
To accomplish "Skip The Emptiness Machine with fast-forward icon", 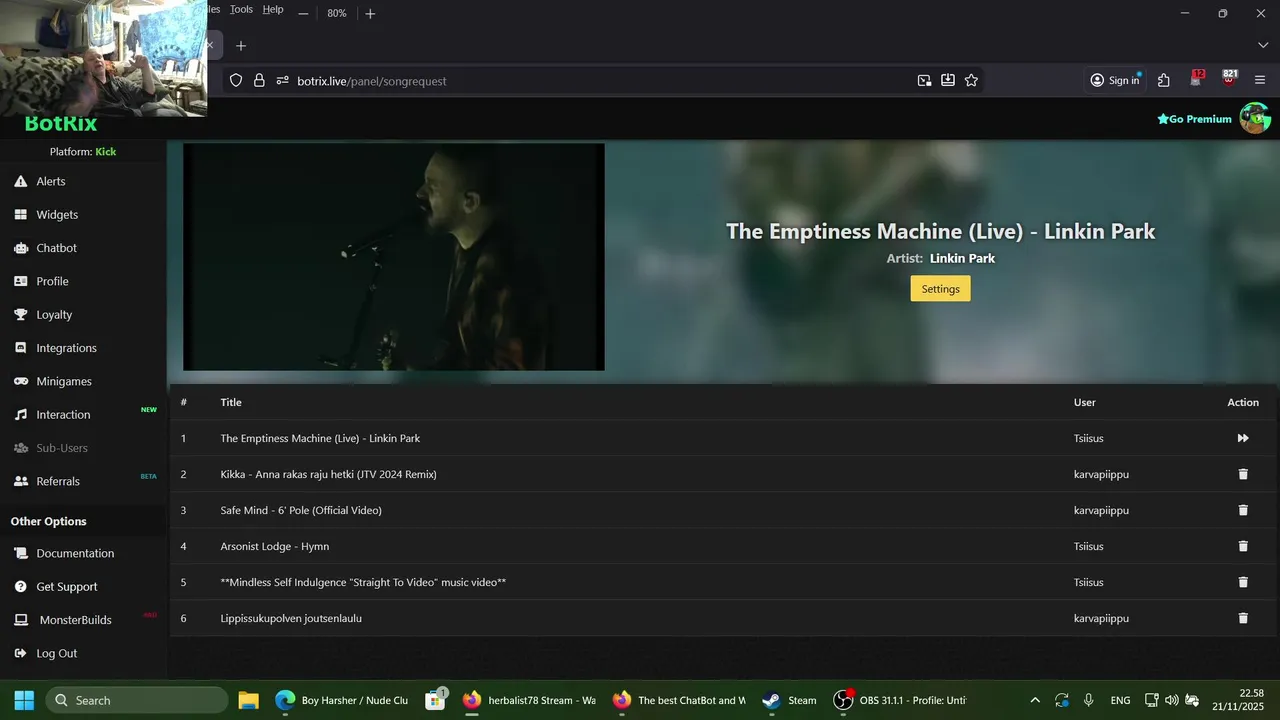I will [x=1243, y=438].
